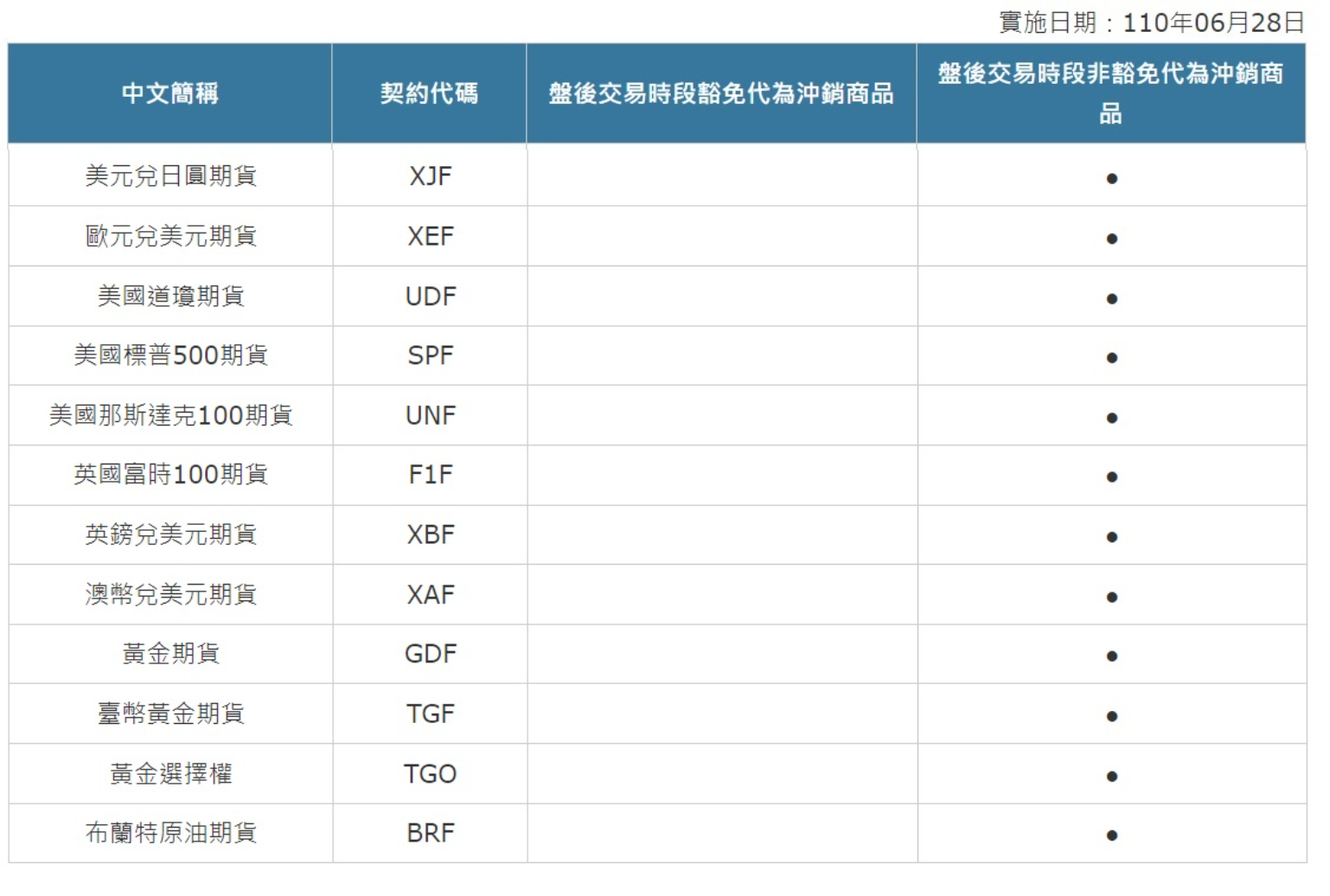Click contract code F1F
The width and height of the screenshot is (1330, 896).
[430, 475]
